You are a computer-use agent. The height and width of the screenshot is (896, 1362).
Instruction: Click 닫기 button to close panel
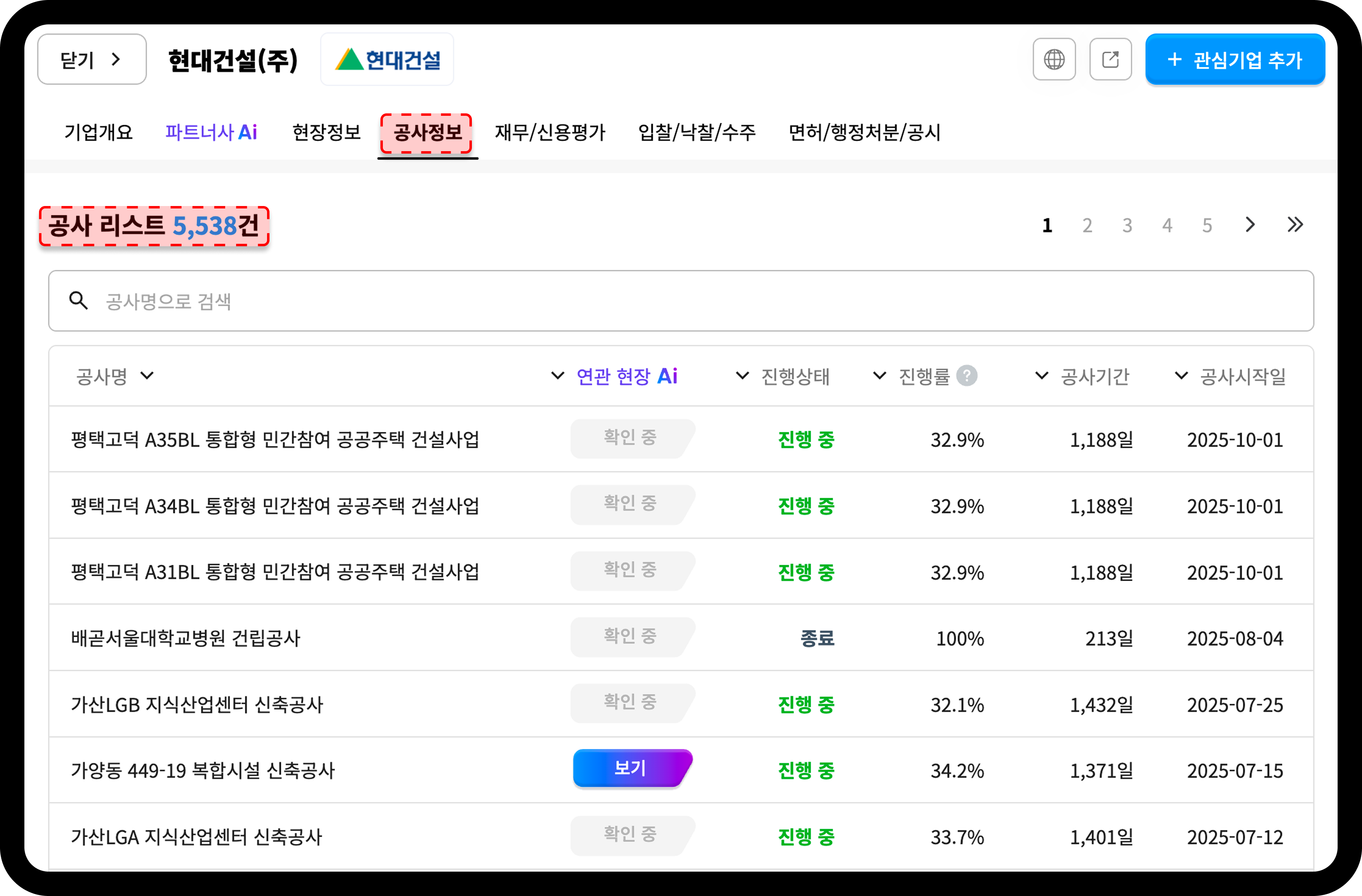click(91, 59)
